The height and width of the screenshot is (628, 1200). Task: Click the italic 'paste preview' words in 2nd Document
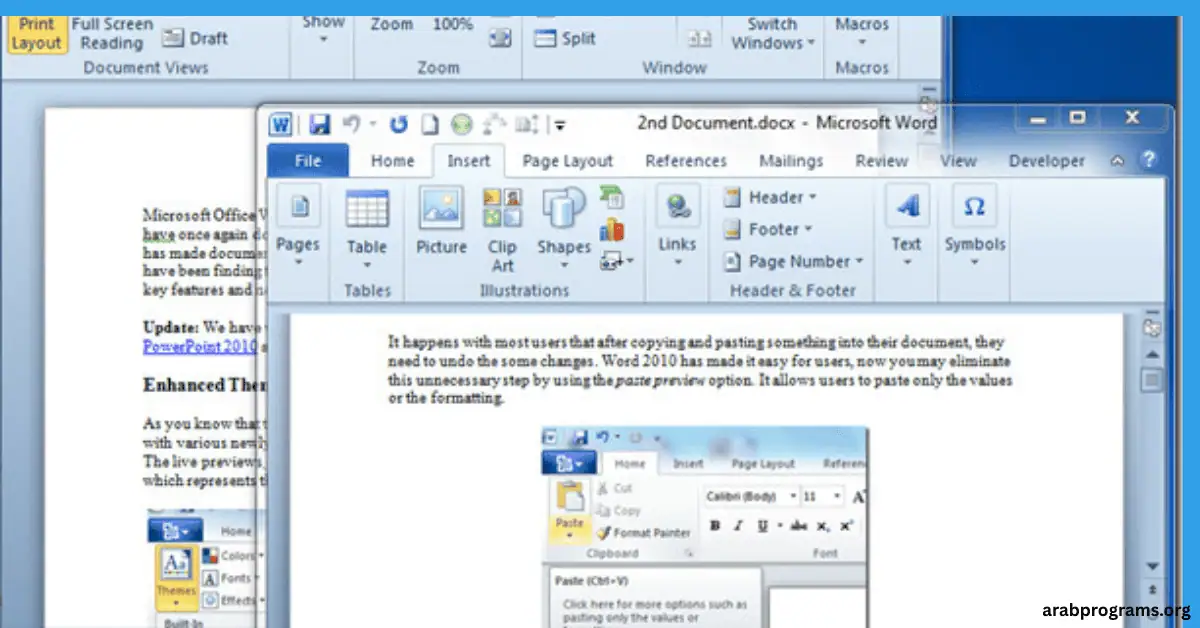(x=659, y=380)
